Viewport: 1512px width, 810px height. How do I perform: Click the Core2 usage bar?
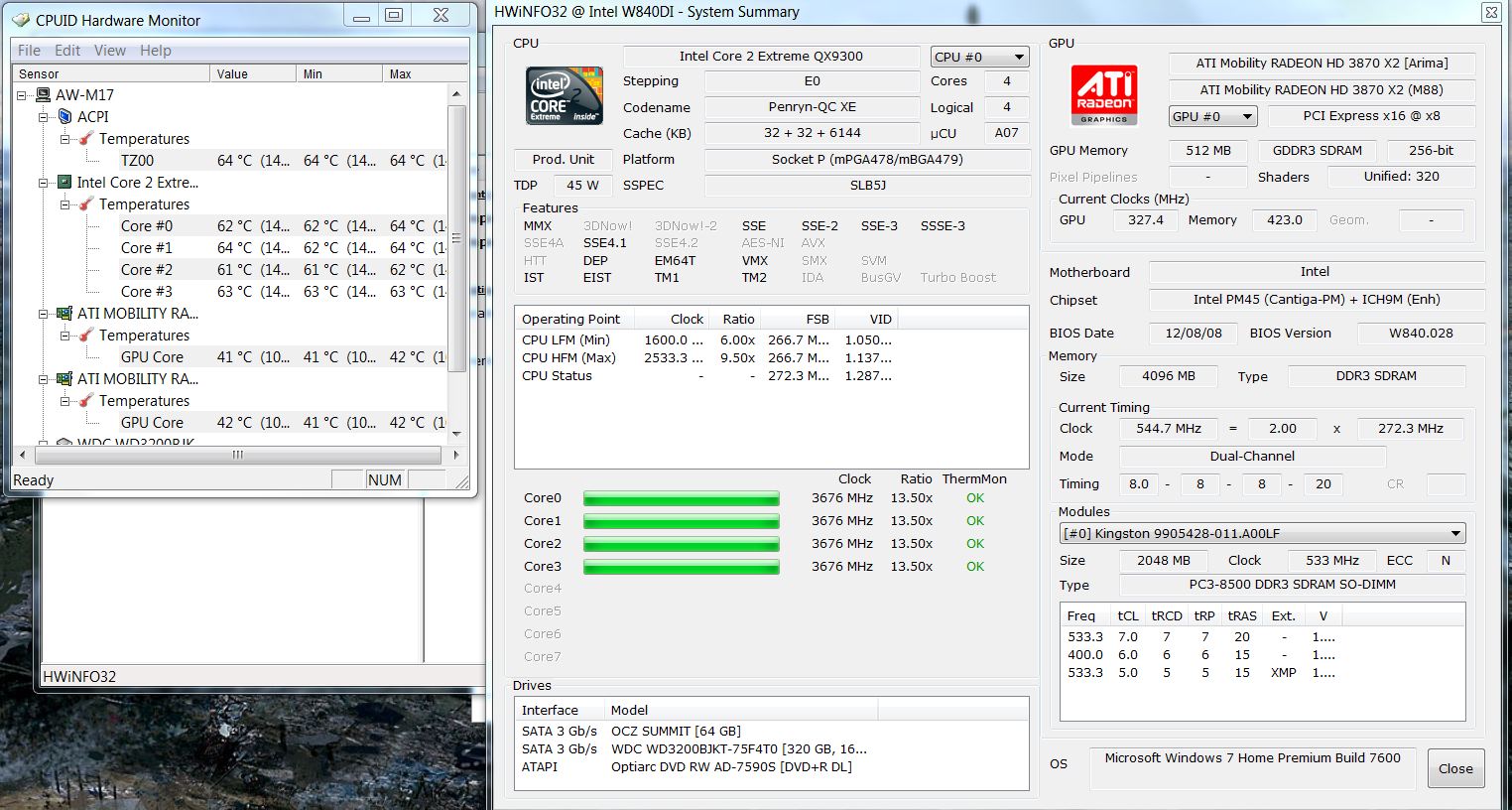[x=682, y=544]
